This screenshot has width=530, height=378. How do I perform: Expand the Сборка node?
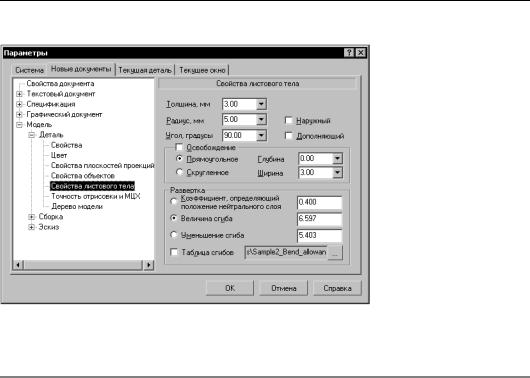(31, 217)
